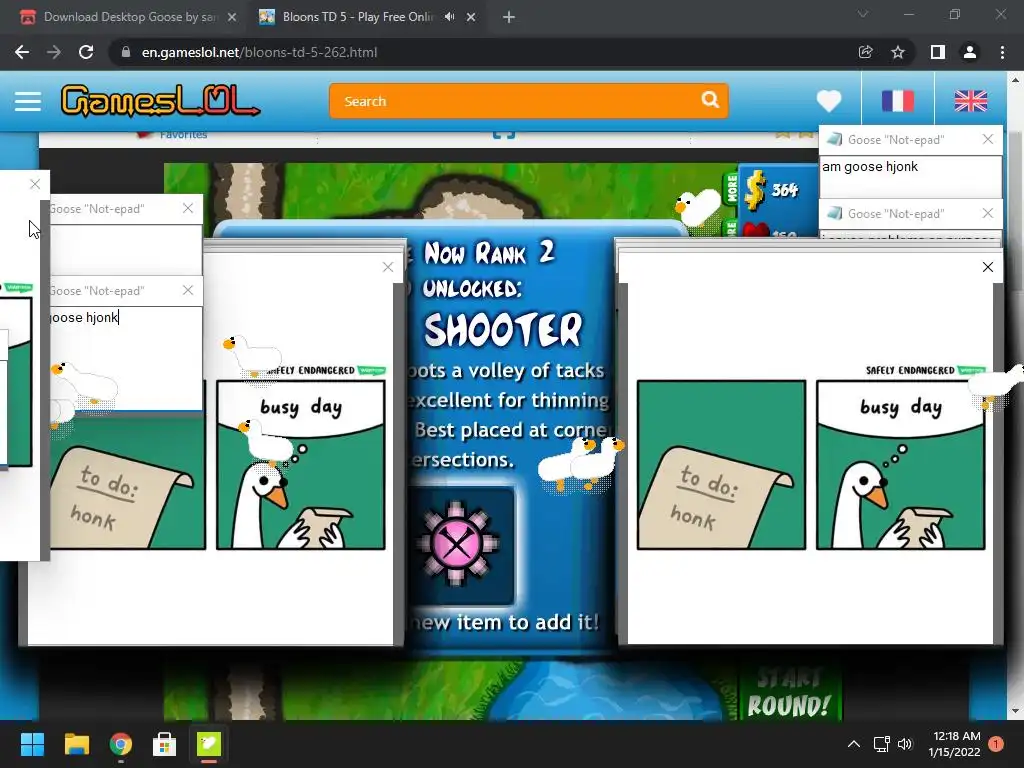Screen dimensions: 1024x768
Task: Click the Favorites link under the header
Action: (x=183, y=135)
